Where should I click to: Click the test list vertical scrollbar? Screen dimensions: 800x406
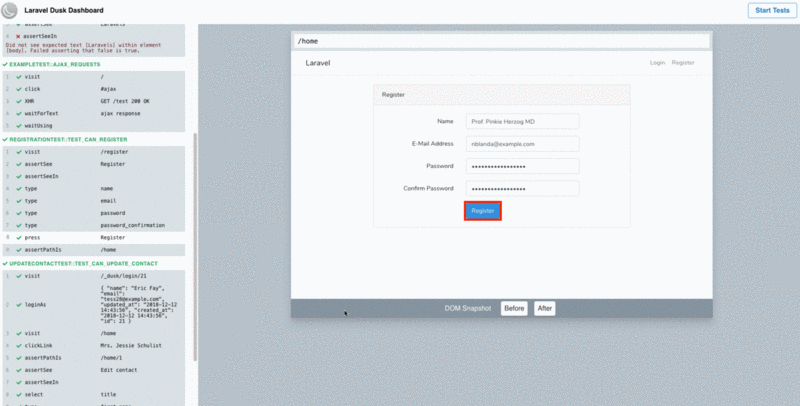(195, 247)
